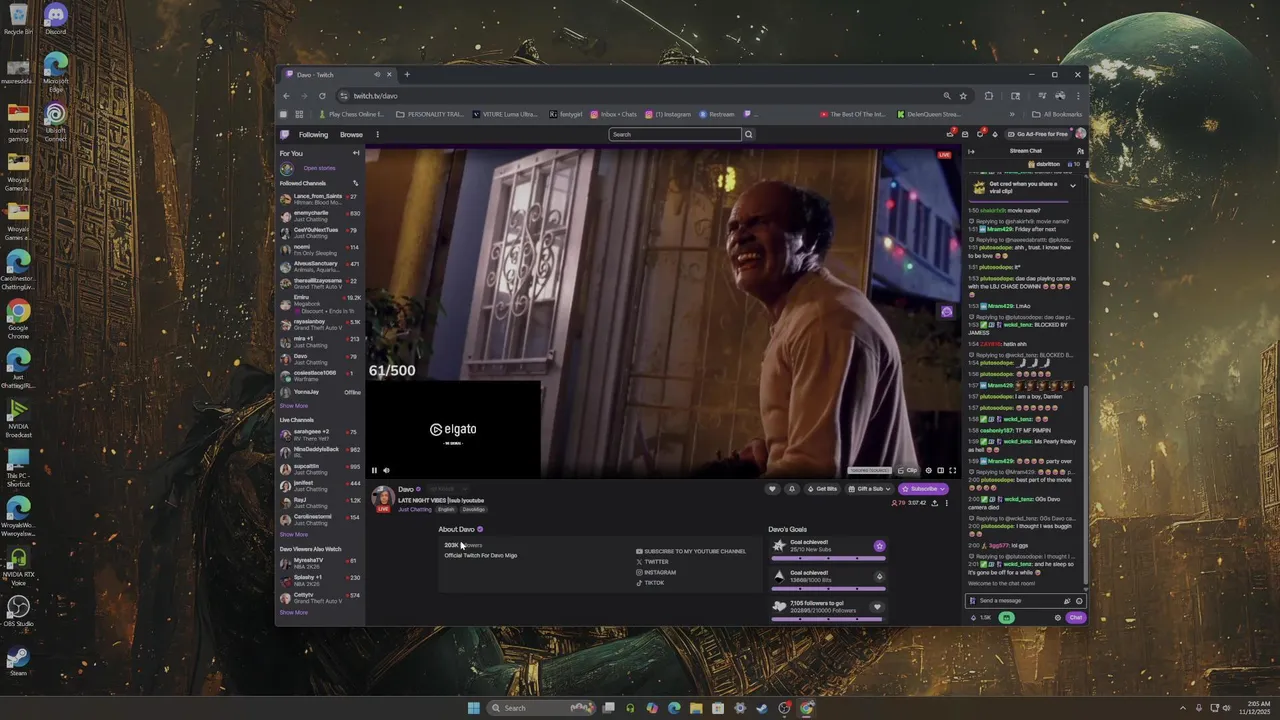Click Go Ad-Free for Free button
1280x720 pixels.
coord(1038,134)
